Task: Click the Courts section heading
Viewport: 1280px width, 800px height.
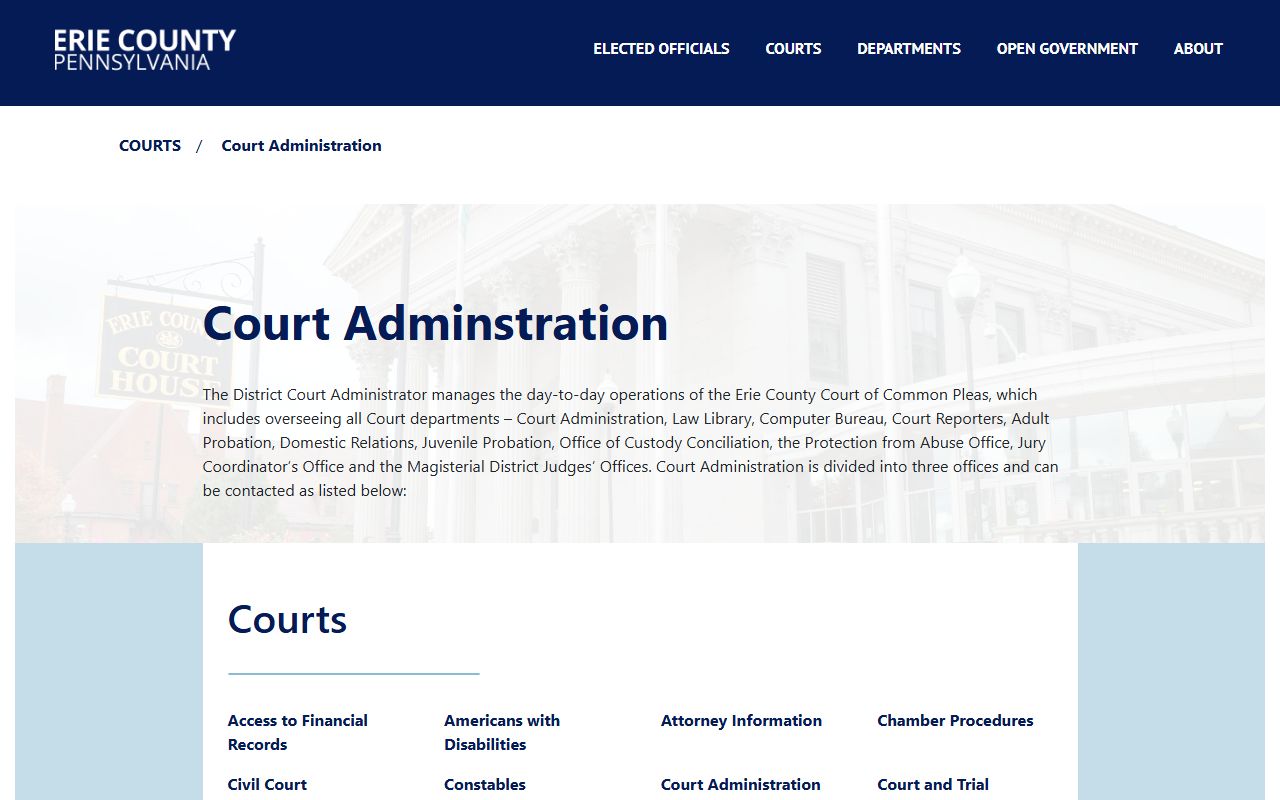Action: (x=287, y=619)
